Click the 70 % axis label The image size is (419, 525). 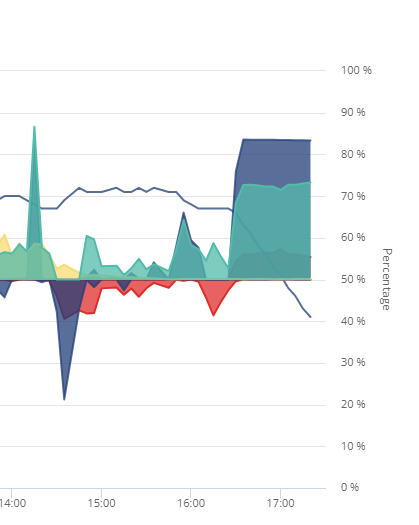click(353, 196)
